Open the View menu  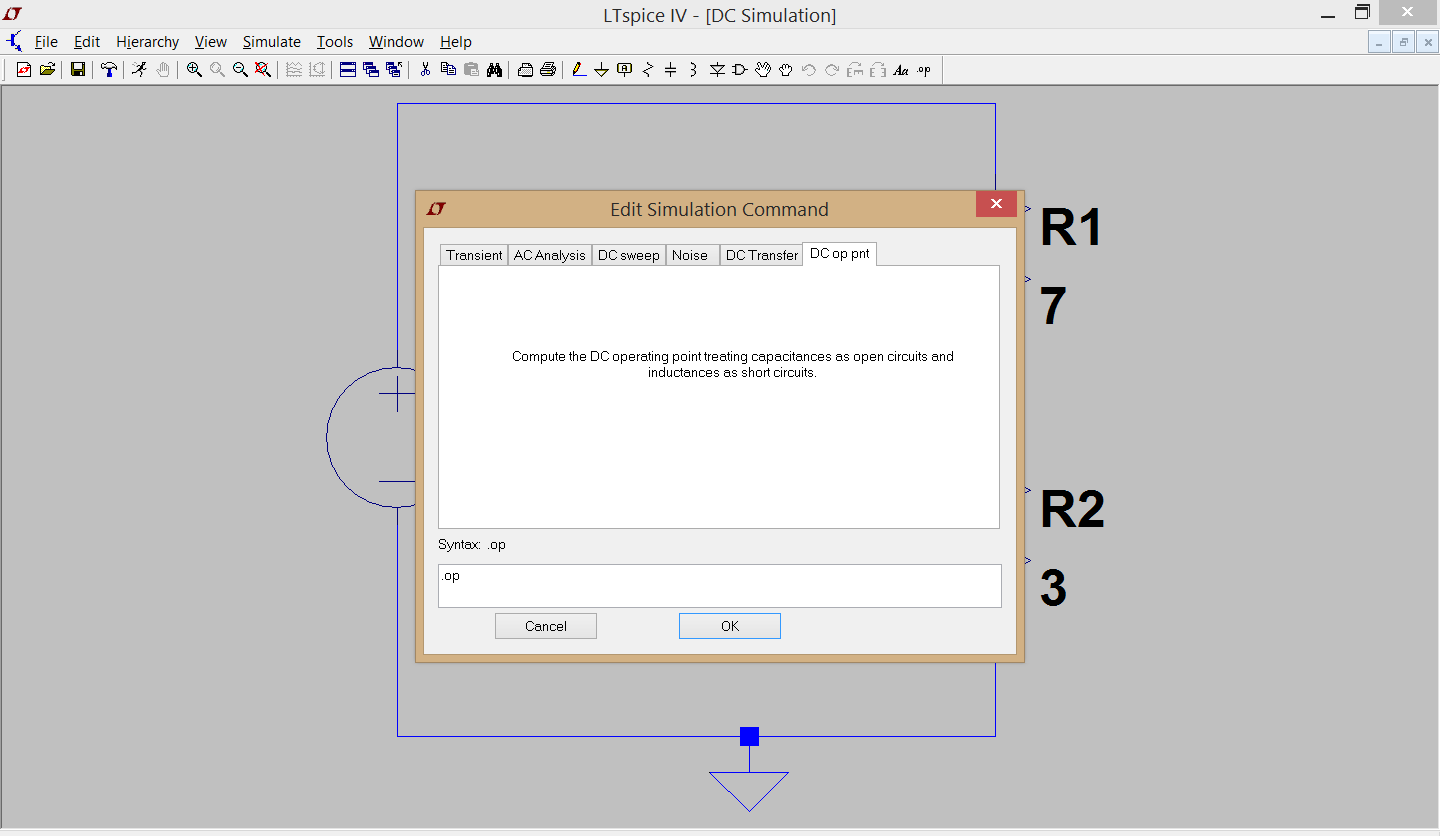(211, 42)
